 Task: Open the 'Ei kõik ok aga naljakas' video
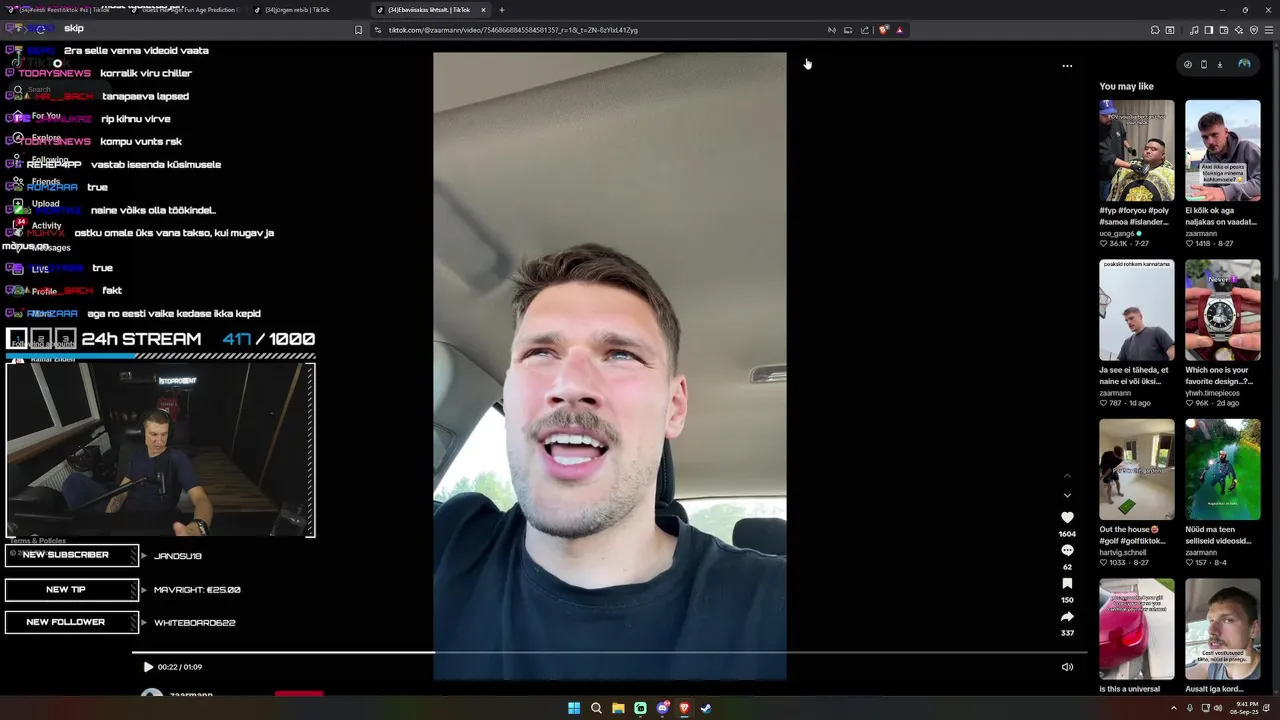click(x=1223, y=150)
